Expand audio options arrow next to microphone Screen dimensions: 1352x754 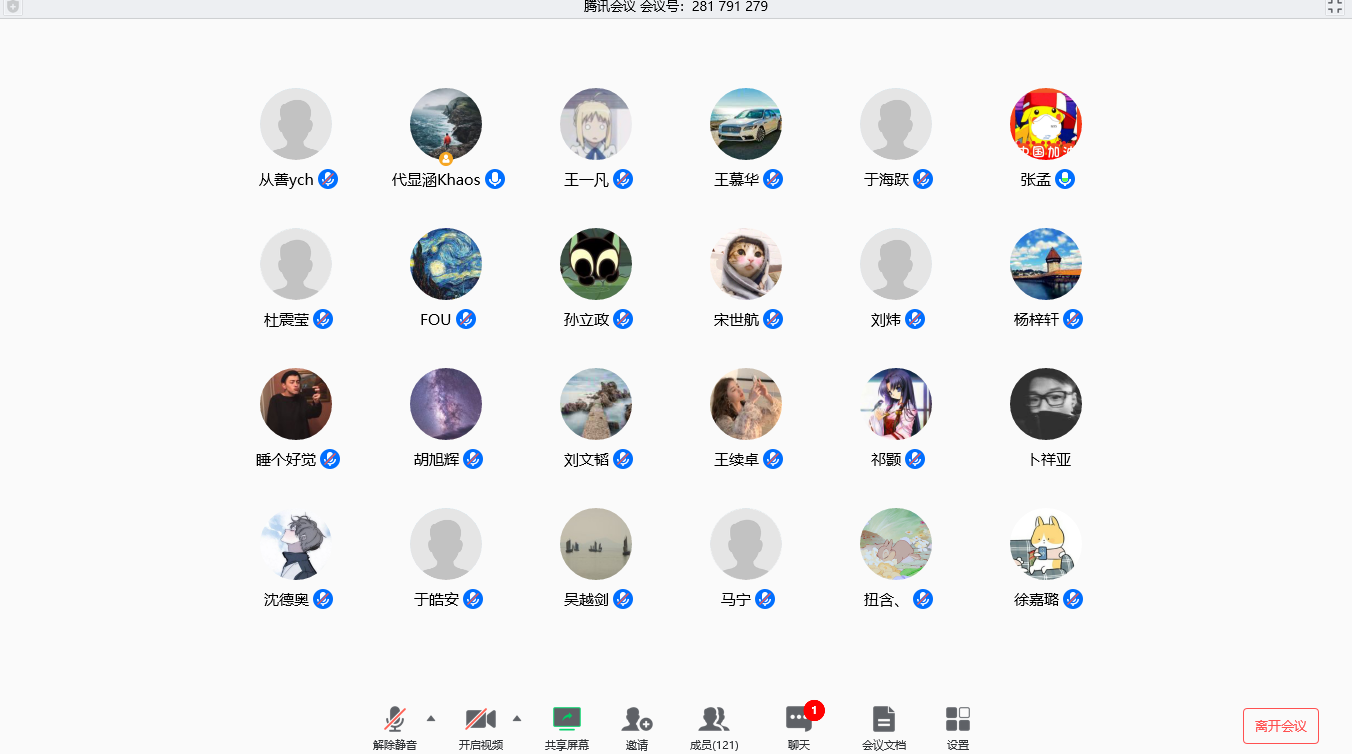tap(431, 718)
